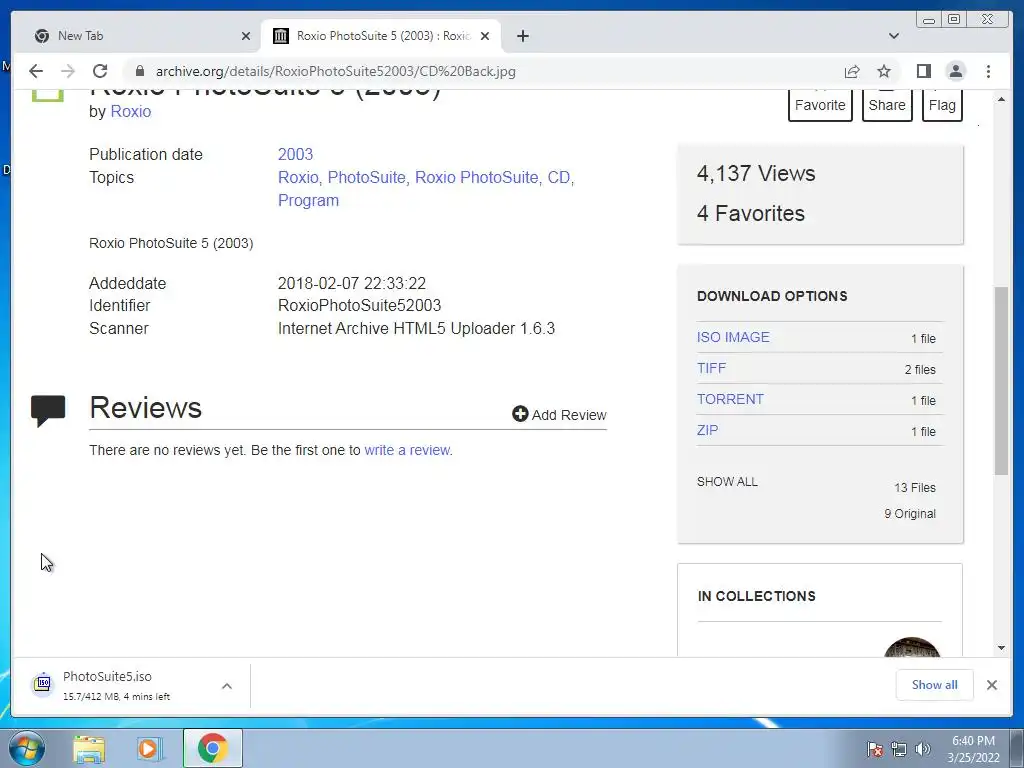1024x768 pixels.
Task: Expand the tab search chevron
Action: (893, 36)
